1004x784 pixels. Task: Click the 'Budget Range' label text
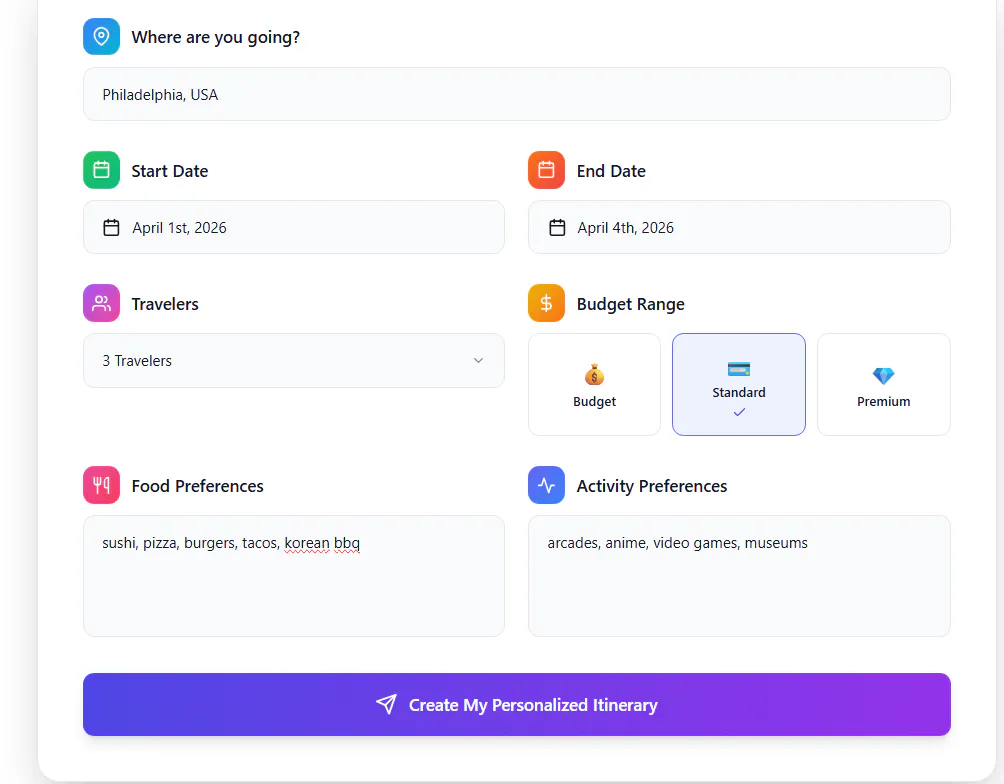pyautogui.click(x=631, y=304)
